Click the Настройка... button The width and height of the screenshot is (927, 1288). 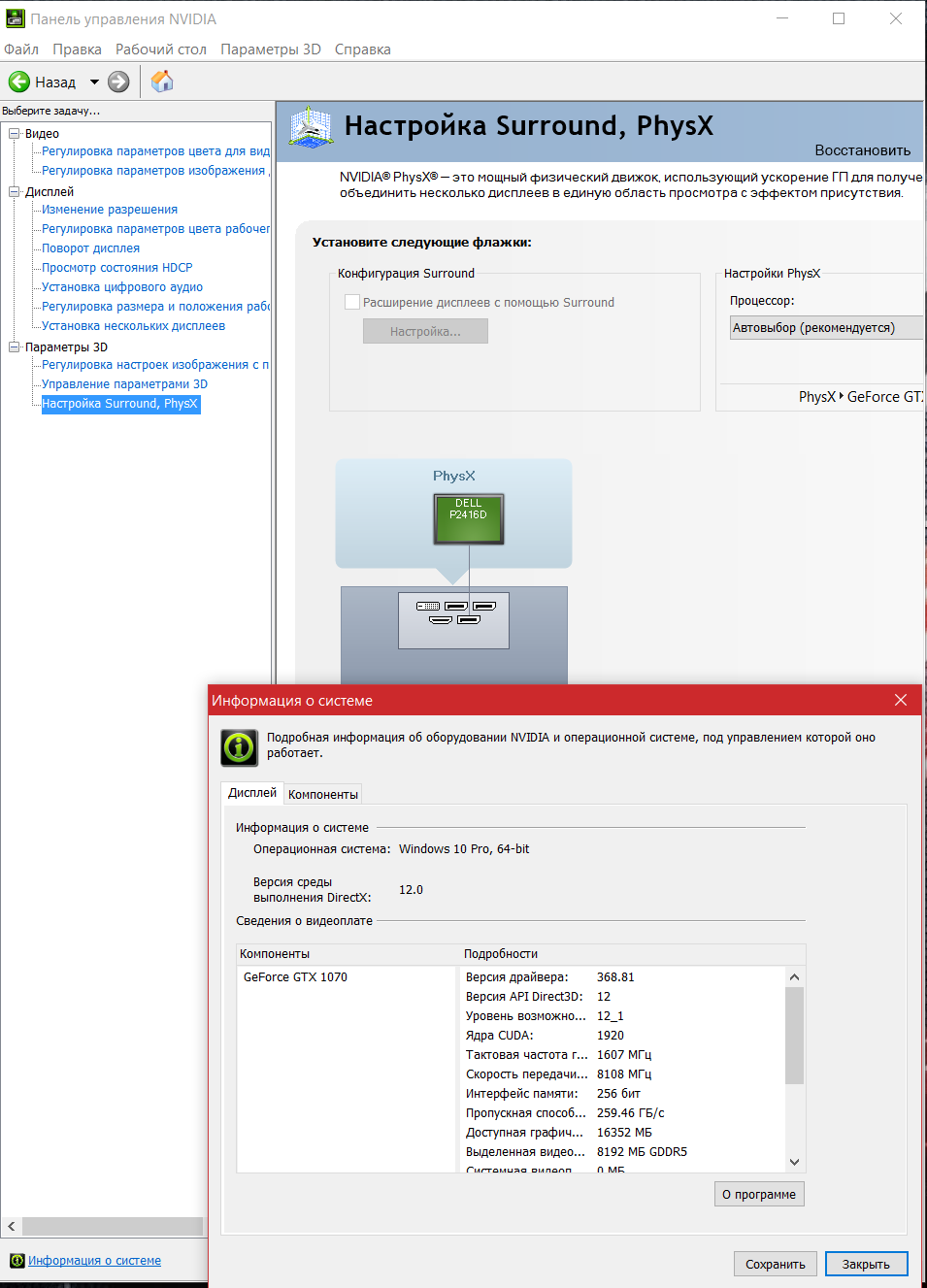(425, 331)
